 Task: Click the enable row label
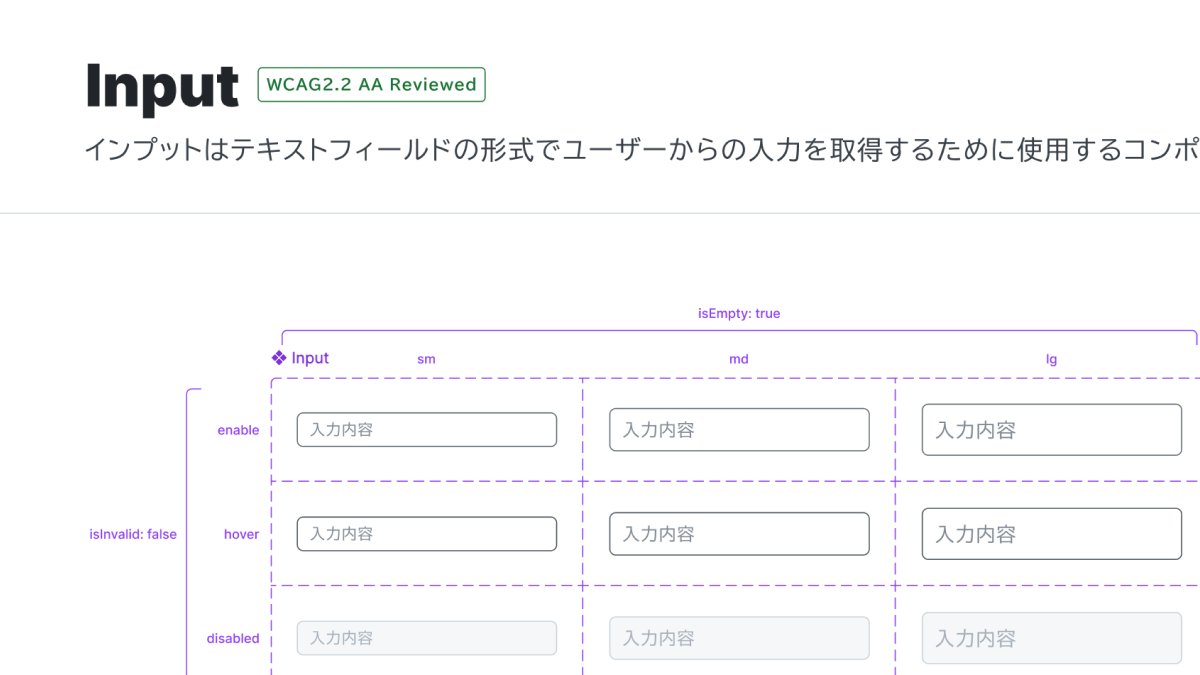pyautogui.click(x=239, y=429)
